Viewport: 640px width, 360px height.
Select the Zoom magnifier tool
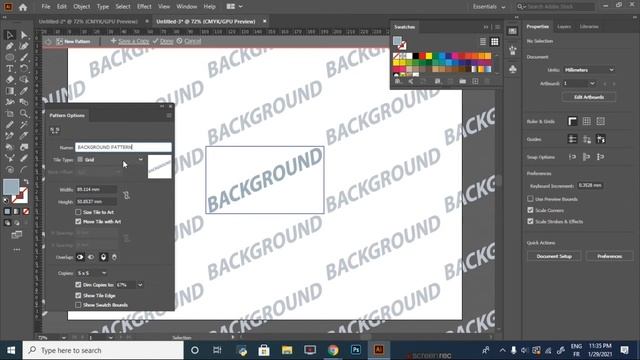(x=24, y=113)
